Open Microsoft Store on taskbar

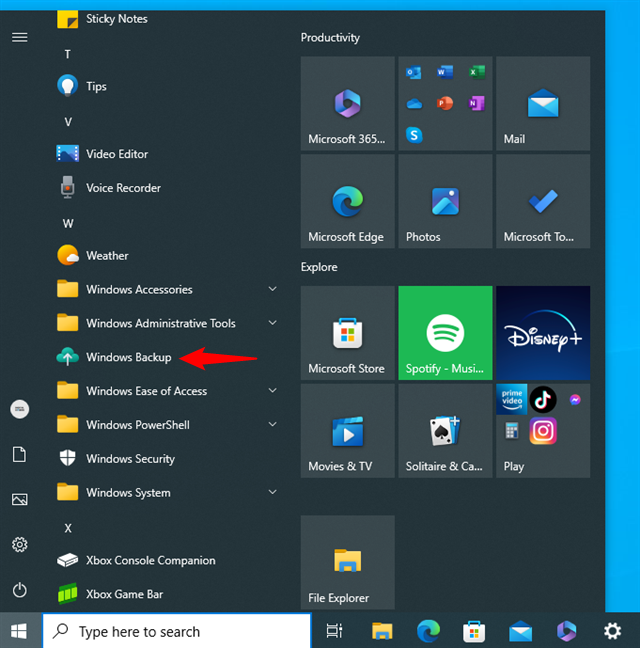474,631
